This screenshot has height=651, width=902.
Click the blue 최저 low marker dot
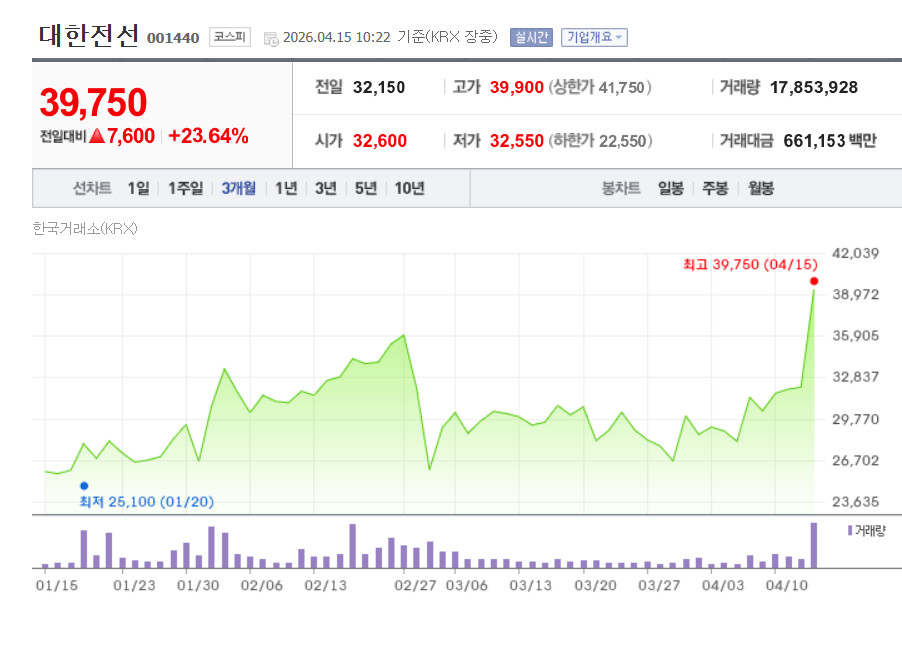tap(84, 486)
